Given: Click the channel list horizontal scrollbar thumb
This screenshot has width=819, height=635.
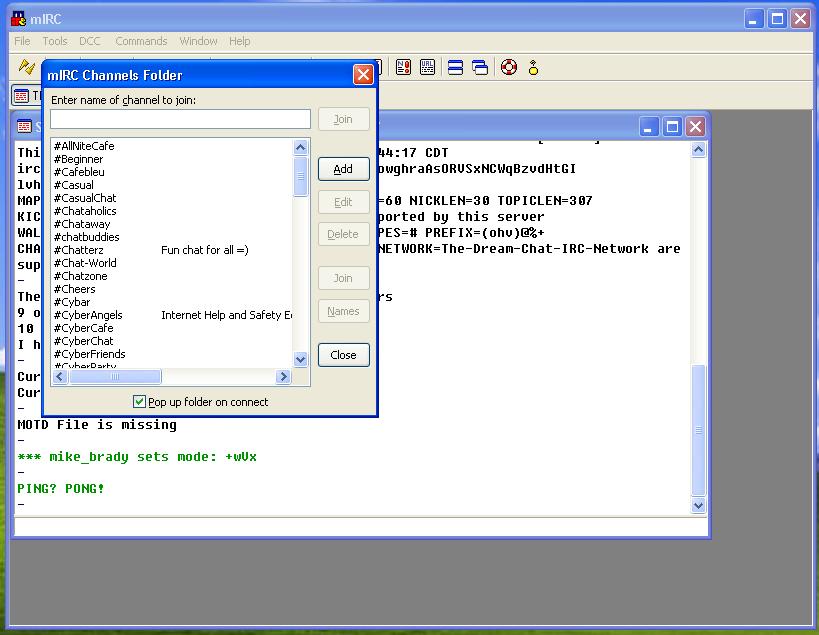Looking at the screenshot, I should click(115, 377).
